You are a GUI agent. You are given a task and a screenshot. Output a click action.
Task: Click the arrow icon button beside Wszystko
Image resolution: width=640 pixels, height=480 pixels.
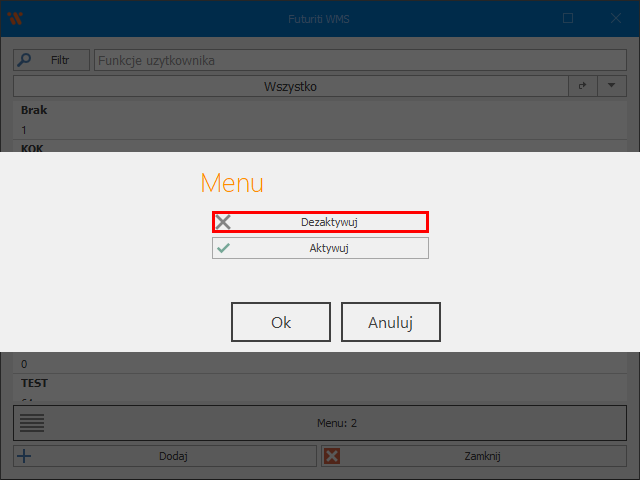(x=582, y=87)
